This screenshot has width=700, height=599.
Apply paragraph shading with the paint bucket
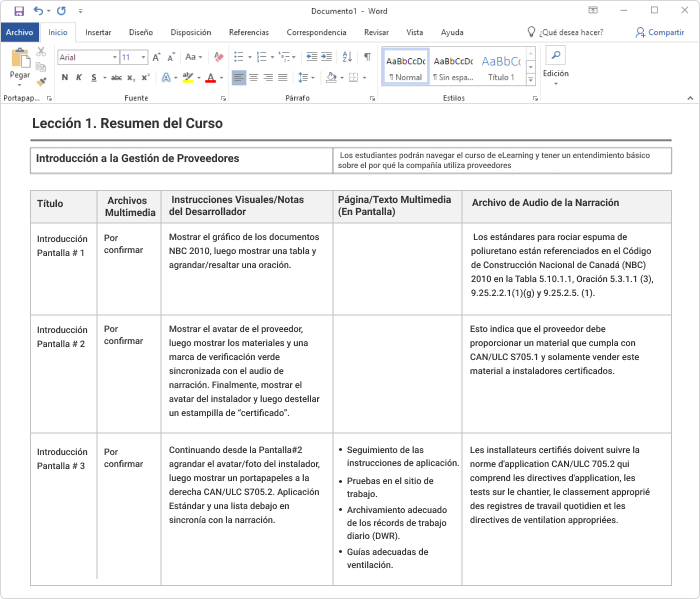click(x=331, y=78)
